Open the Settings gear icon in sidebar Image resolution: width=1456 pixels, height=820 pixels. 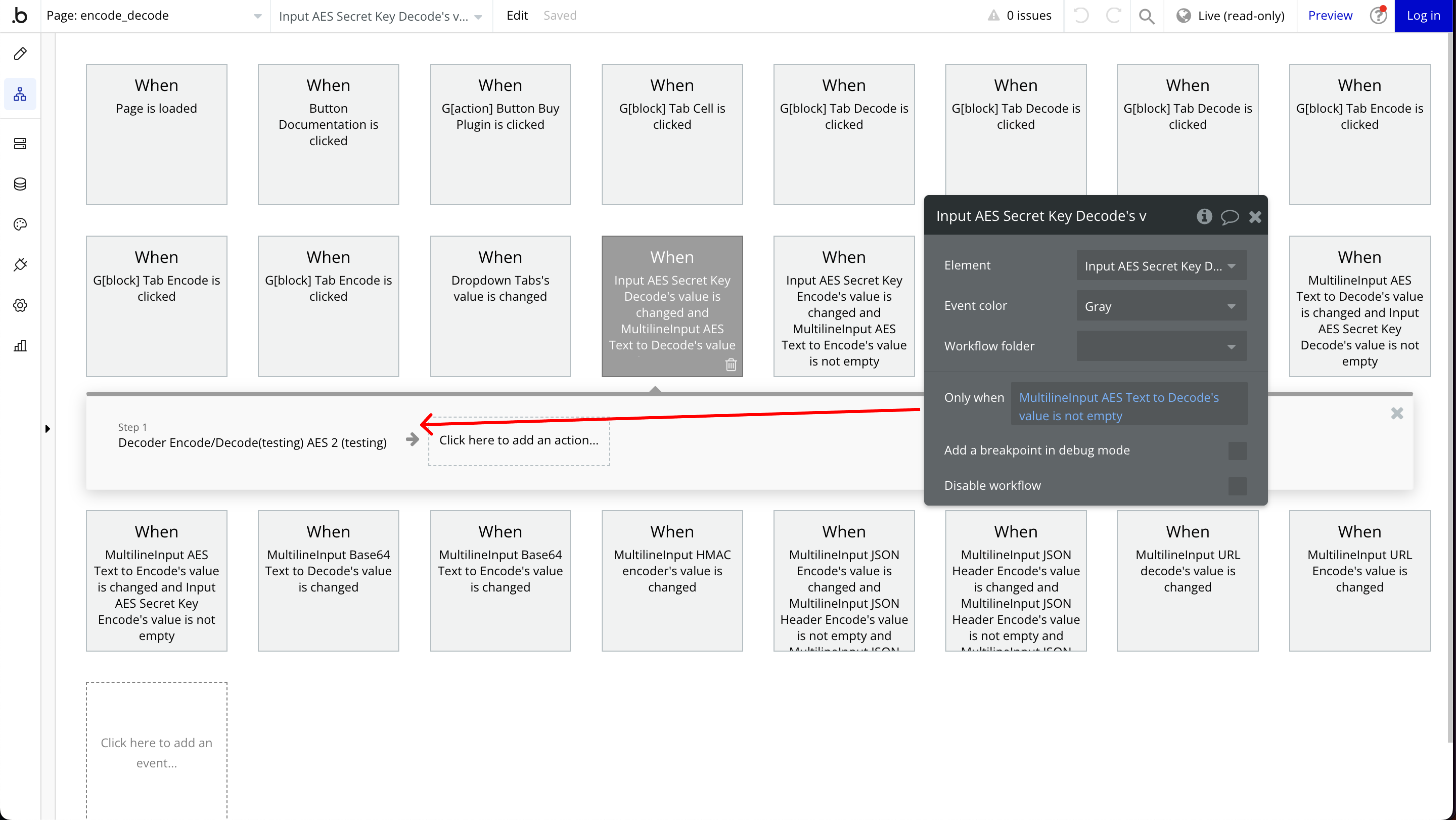tap(20, 305)
